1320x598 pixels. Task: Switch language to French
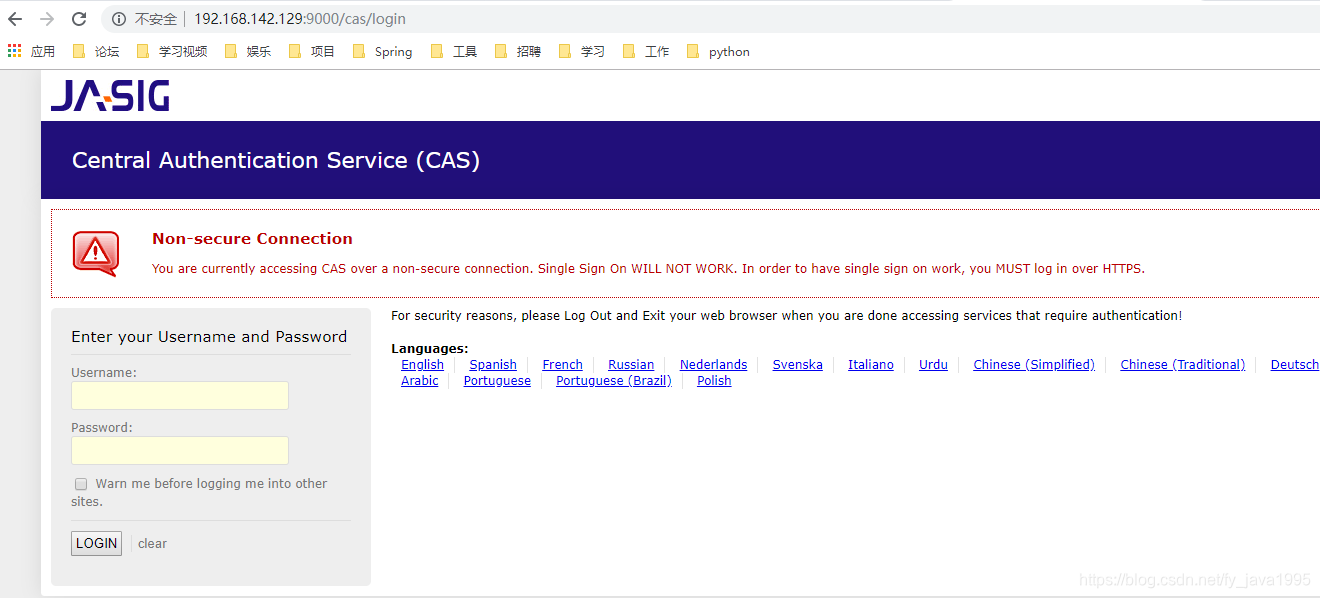point(562,365)
